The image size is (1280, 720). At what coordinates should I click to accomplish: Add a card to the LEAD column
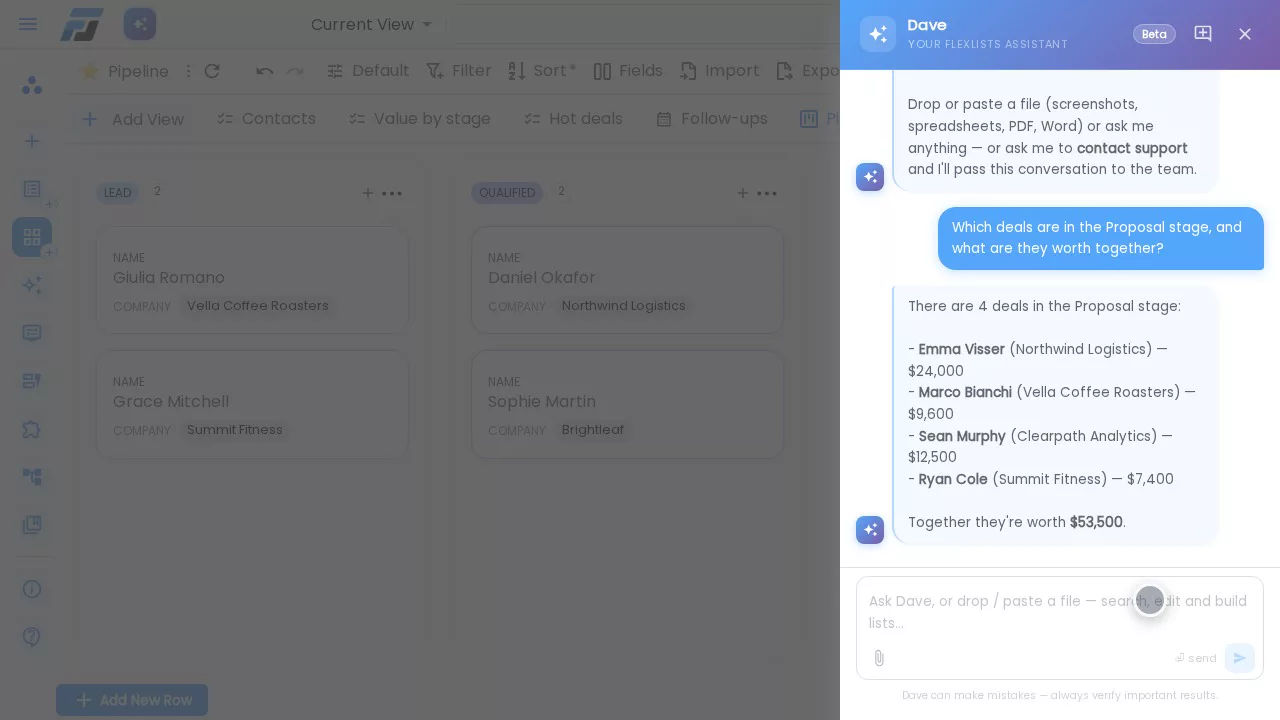click(367, 193)
